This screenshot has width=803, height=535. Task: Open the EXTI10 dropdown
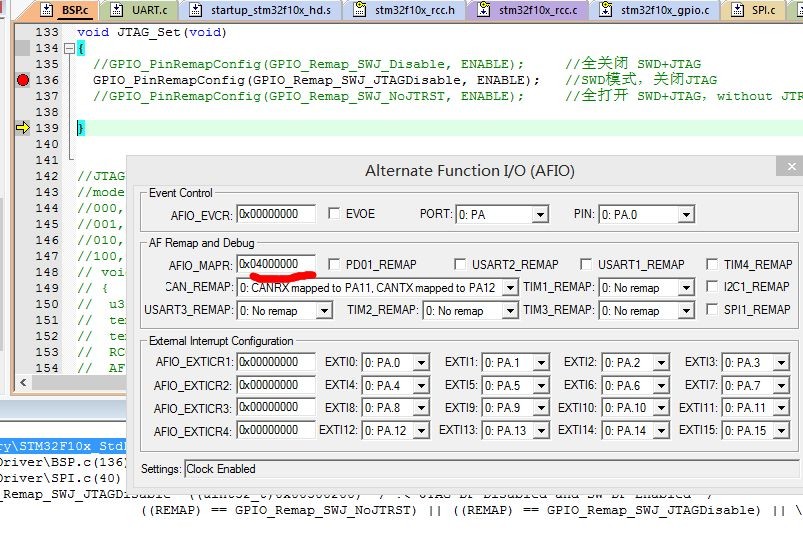(x=635, y=408)
